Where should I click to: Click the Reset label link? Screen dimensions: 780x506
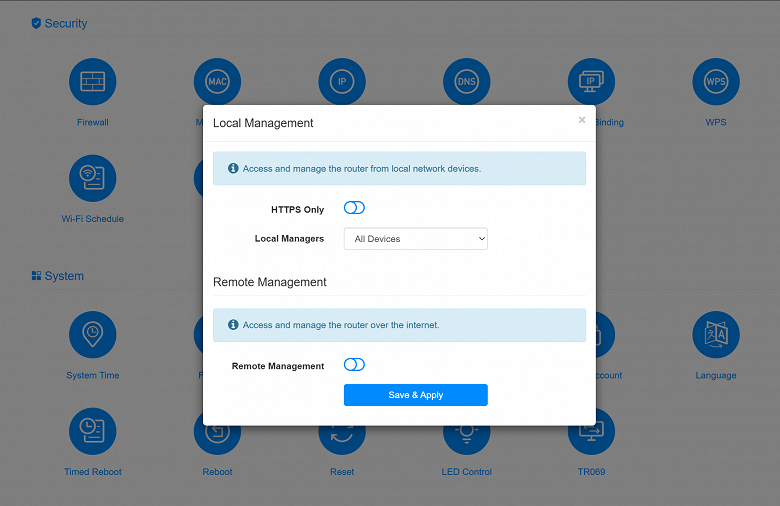(x=342, y=472)
